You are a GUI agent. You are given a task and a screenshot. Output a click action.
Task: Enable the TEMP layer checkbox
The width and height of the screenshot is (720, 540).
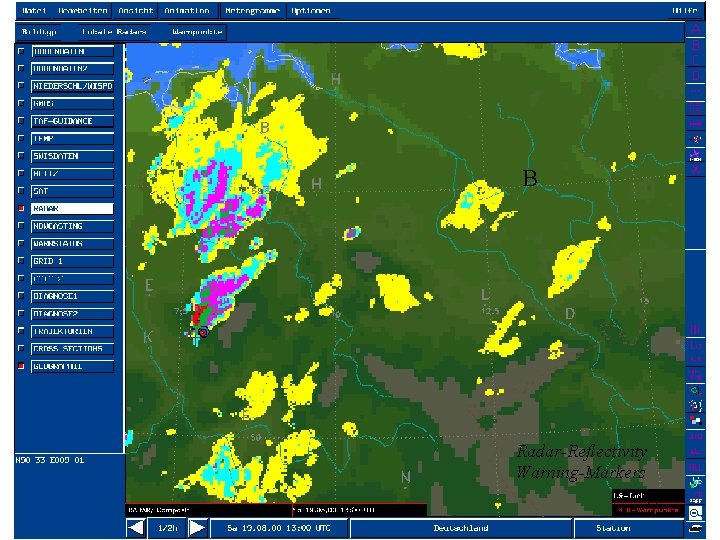(x=21, y=138)
